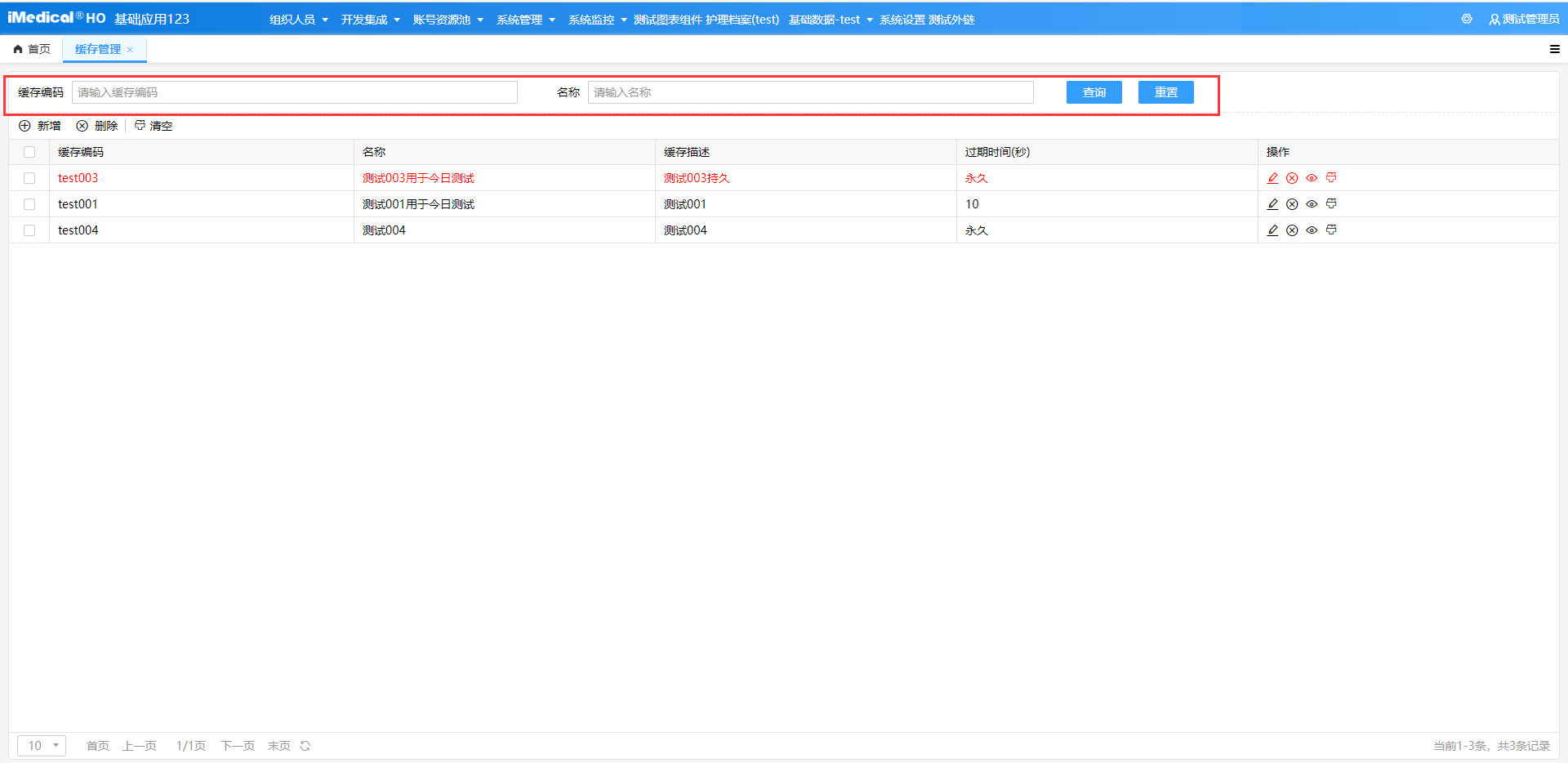Click 新增 add button in toolbar

[x=40, y=126]
